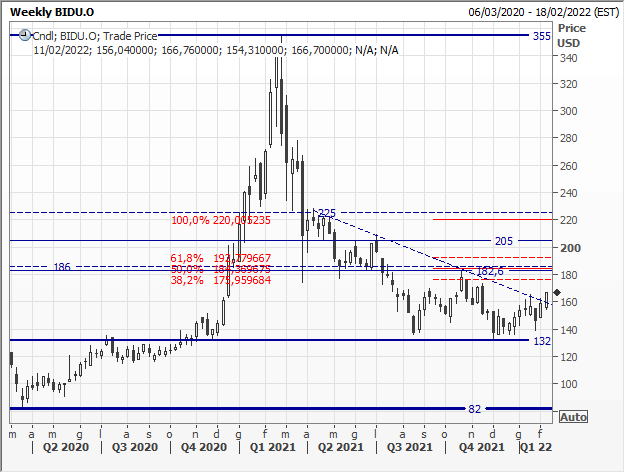This screenshot has height=473, width=625.
Task: Click the red 182,6 level label
Action: point(487,271)
